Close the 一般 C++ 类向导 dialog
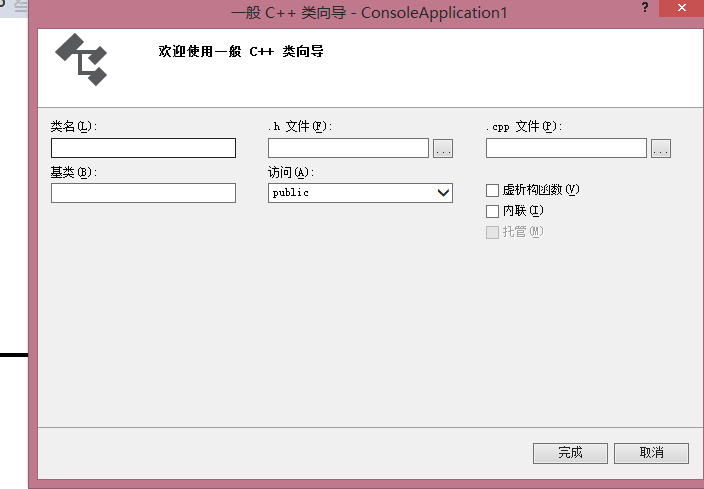The height and width of the screenshot is (489, 704). [x=682, y=8]
